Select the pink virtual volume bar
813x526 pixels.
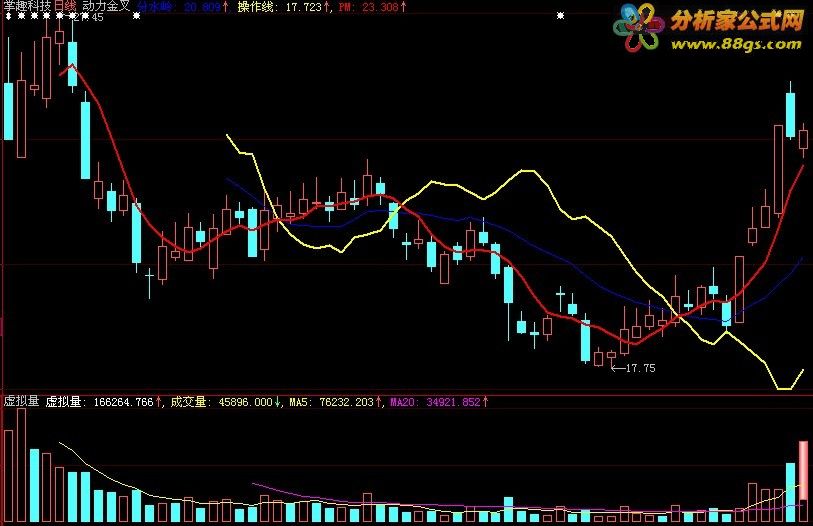(803, 470)
